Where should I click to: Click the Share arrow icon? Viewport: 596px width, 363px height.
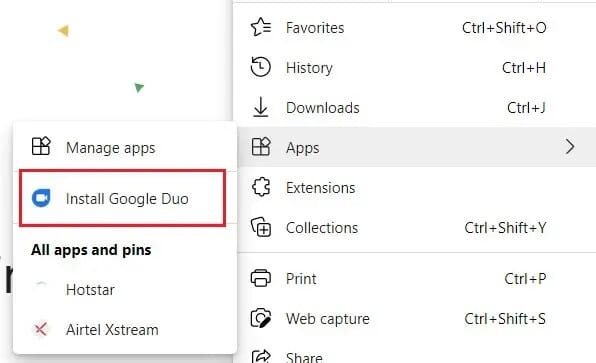pyautogui.click(x=261, y=357)
